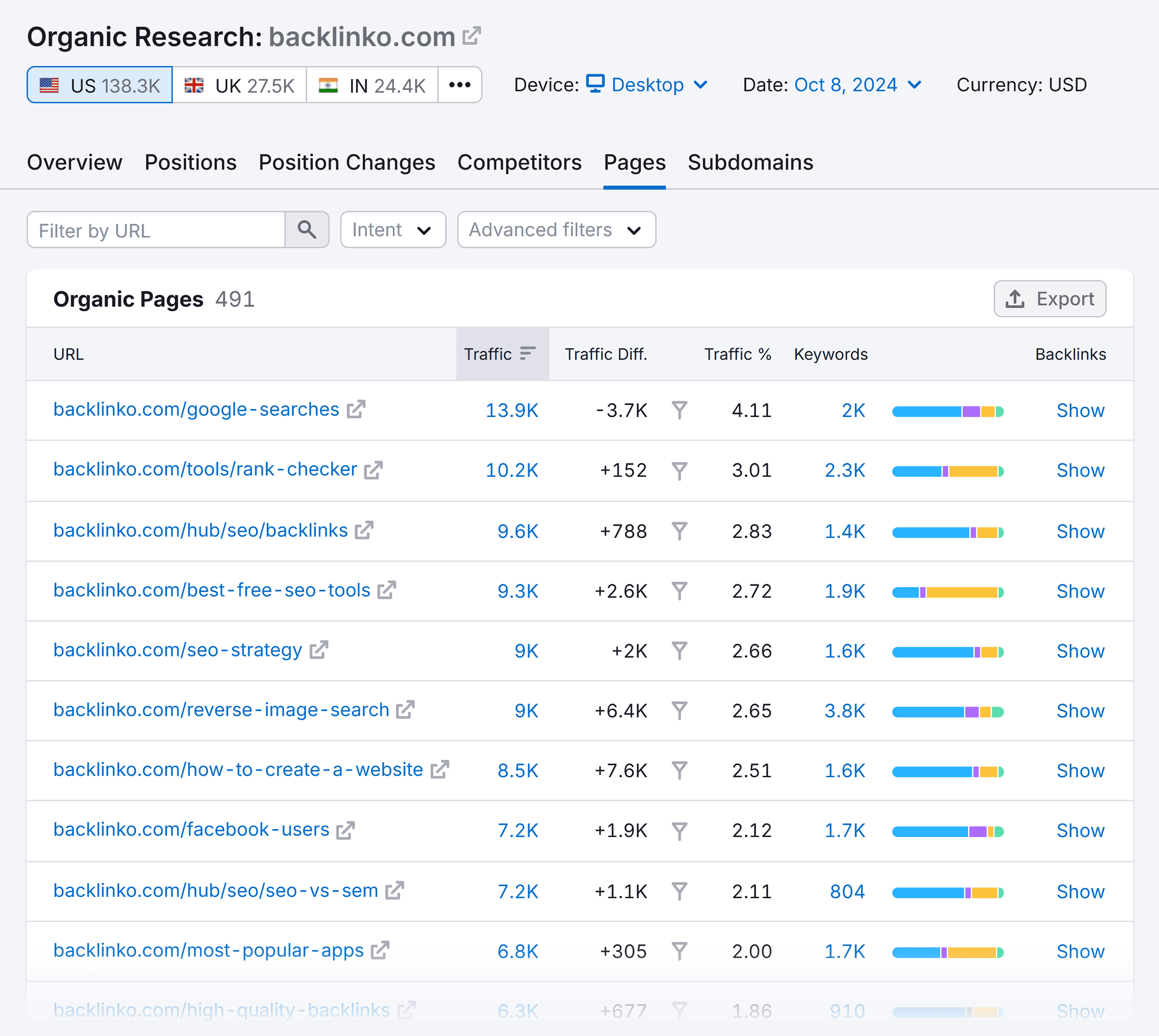Click the keyword intent bar for seo-vs-sem row

pos(948,893)
